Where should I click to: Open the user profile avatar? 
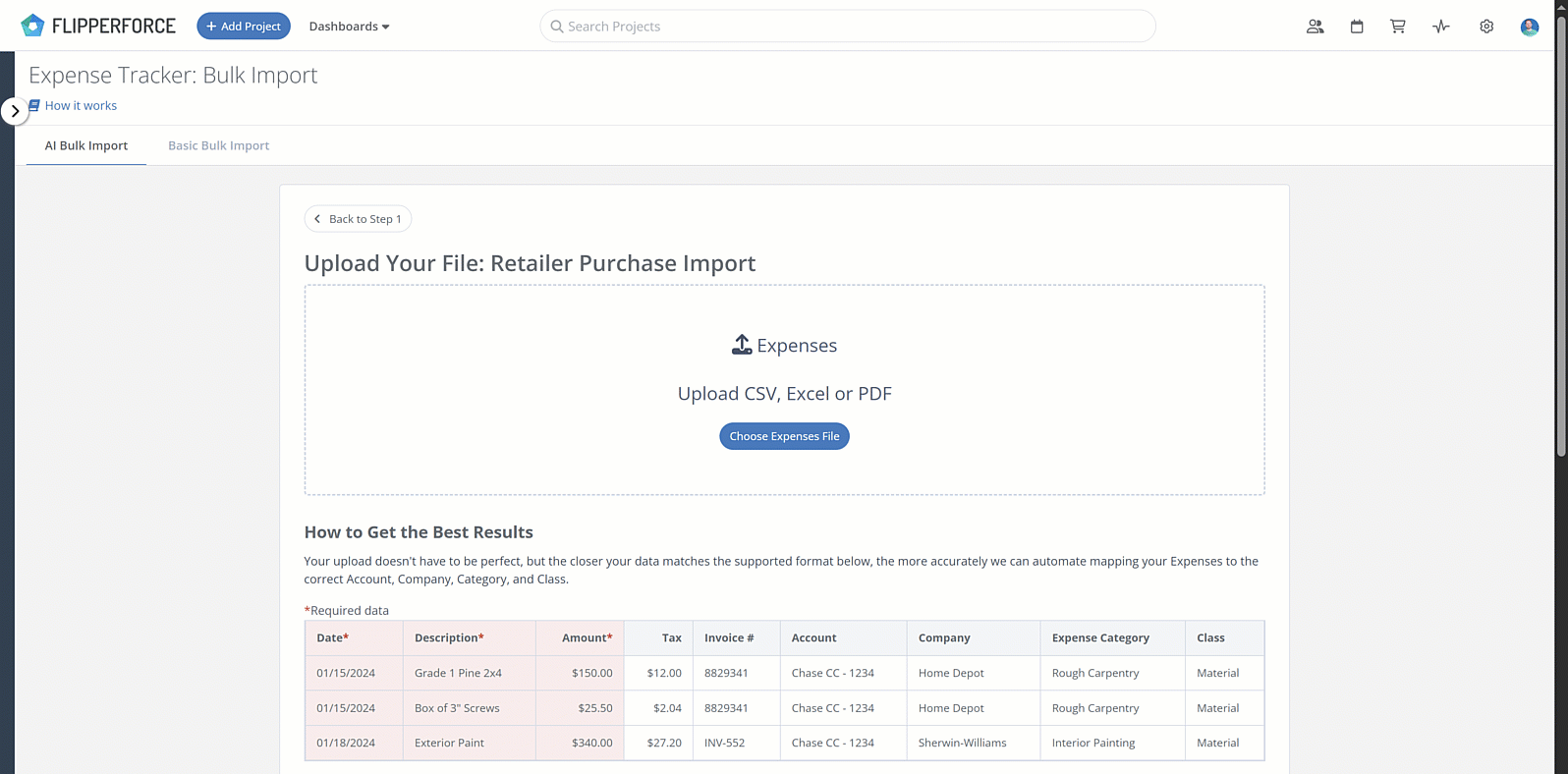click(1530, 27)
